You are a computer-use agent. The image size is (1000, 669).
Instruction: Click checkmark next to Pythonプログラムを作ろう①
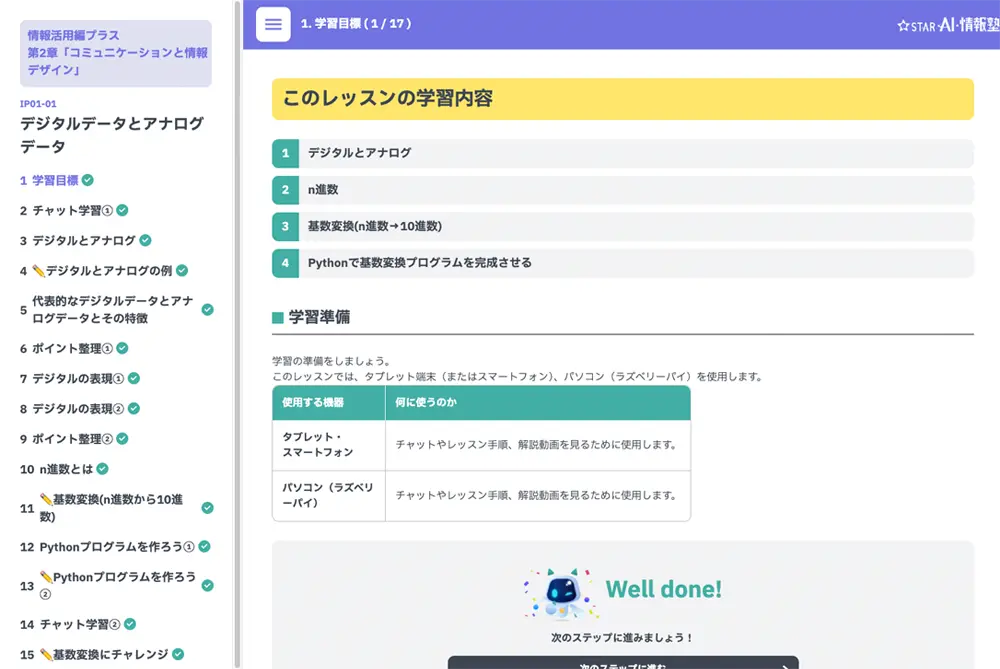(x=204, y=547)
